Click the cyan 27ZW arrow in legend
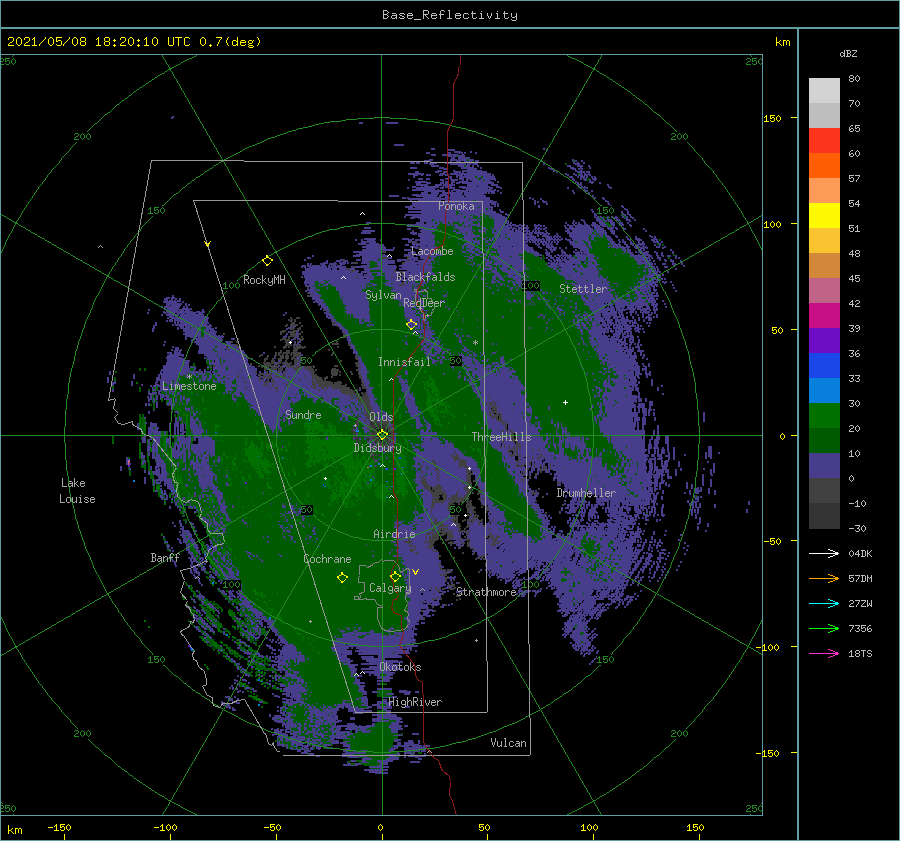 (824, 603)
